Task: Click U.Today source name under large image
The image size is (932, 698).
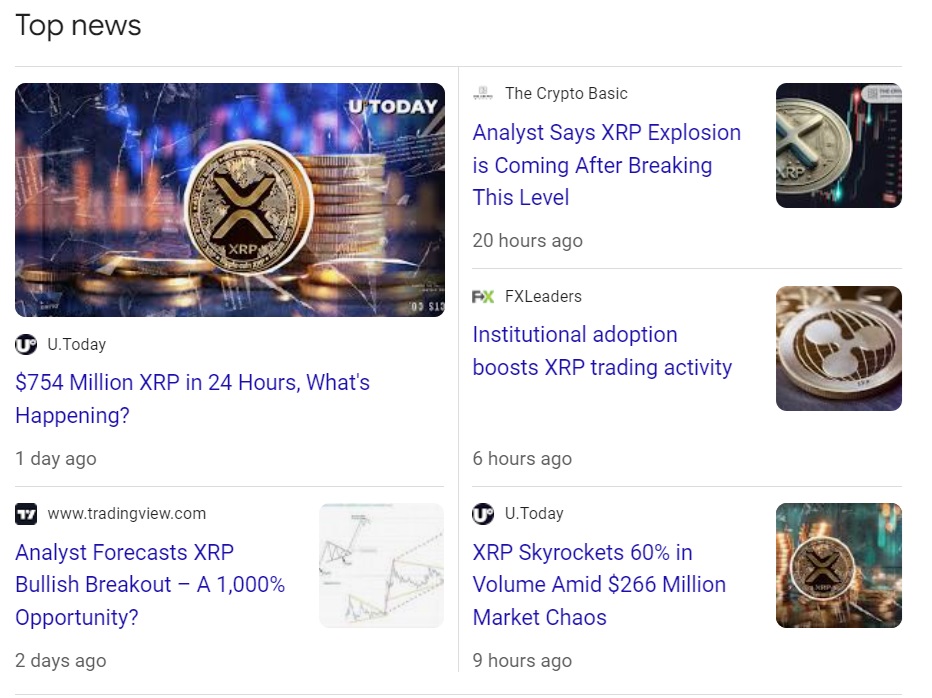Action: pyautogui.click(x=77, y=344)
